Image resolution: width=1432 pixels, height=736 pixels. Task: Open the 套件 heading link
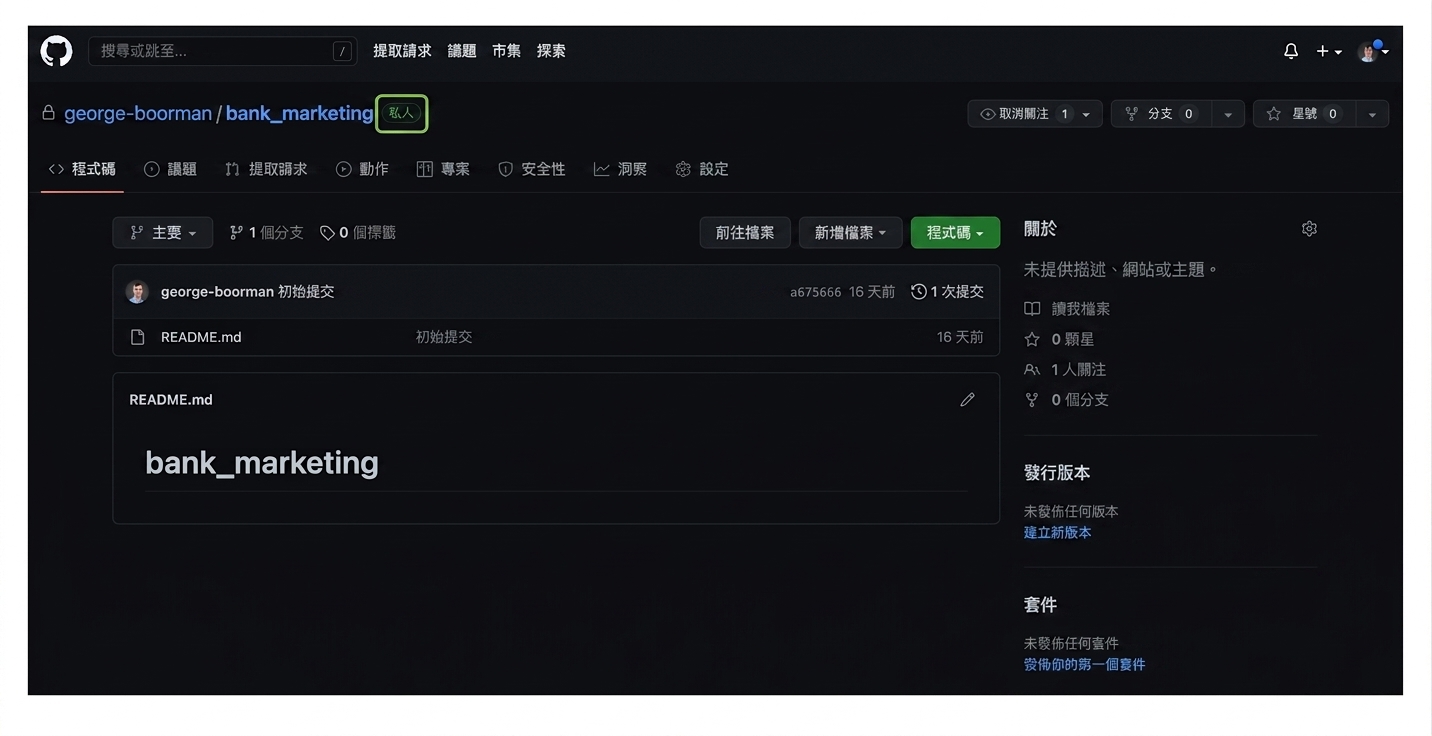(1040, 605)
